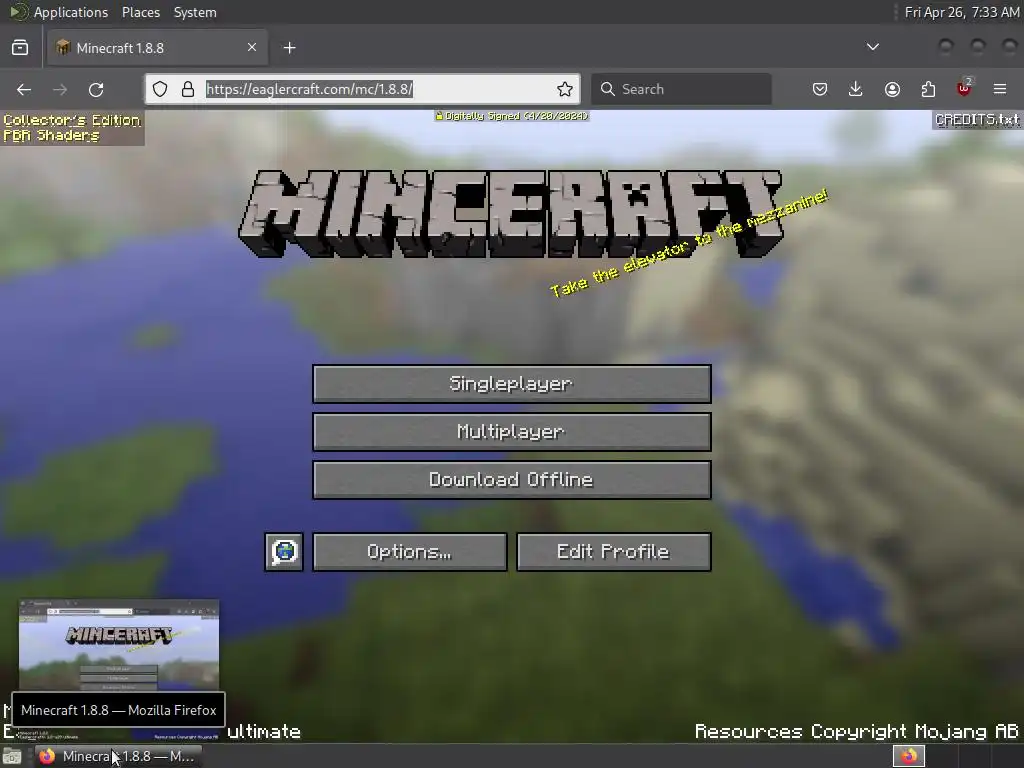Open Firefox View icon
The width and height of the screenshot is (1024, 768).
coord(20,48)
